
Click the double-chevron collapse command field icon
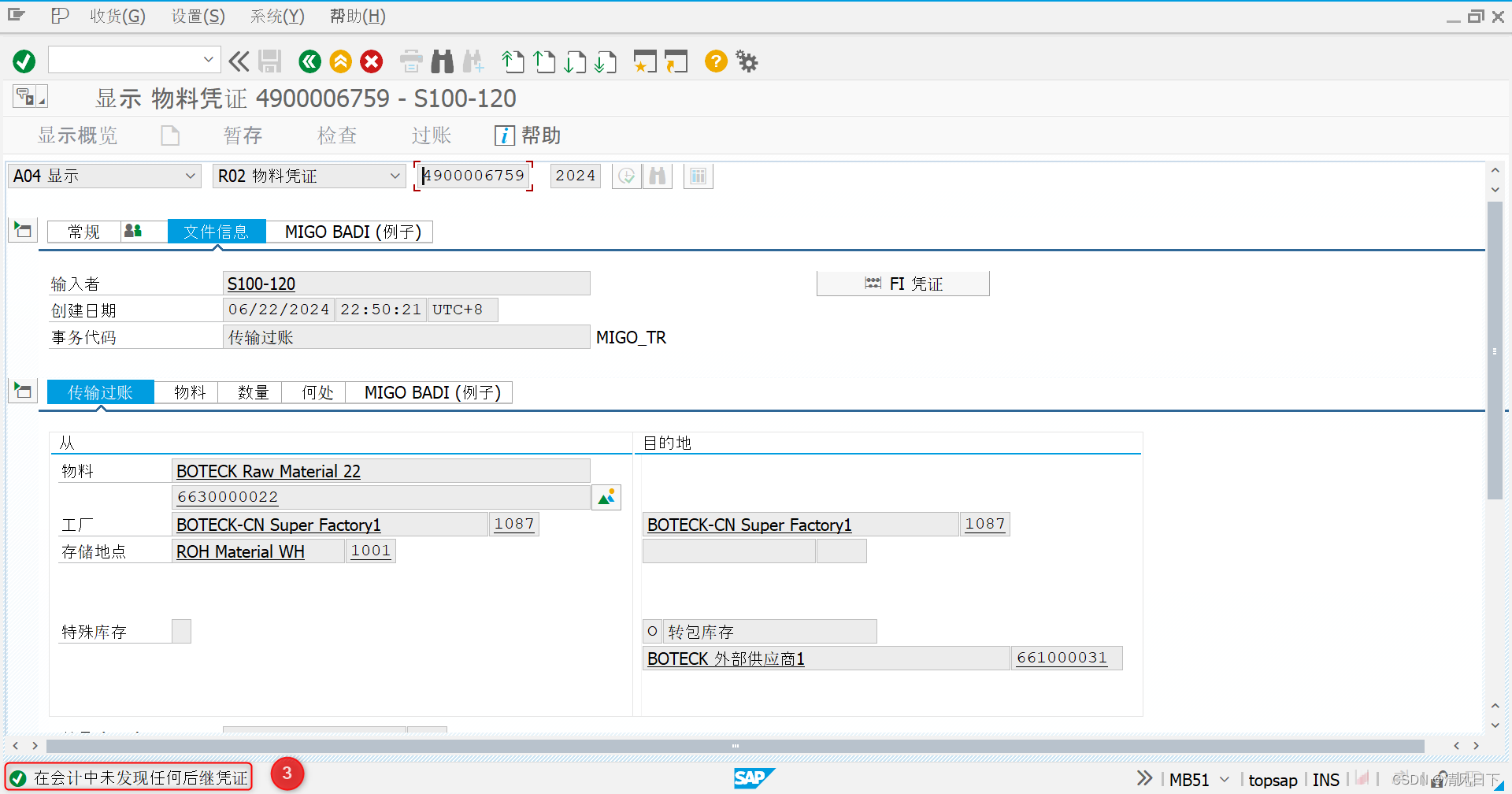pos(239,61)
